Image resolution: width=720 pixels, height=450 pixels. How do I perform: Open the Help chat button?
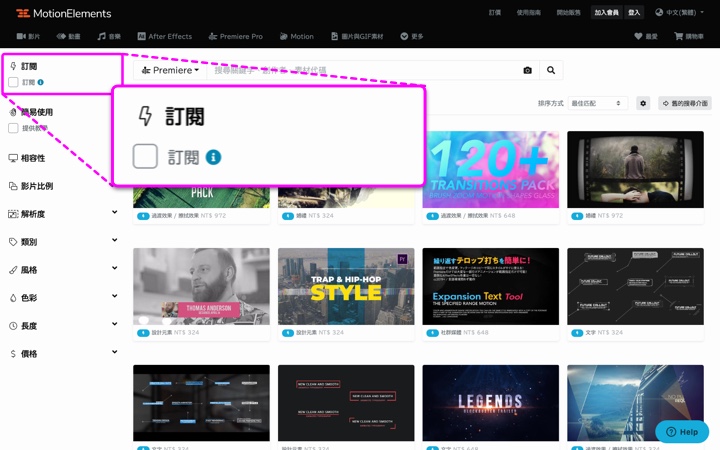[682, 432]
